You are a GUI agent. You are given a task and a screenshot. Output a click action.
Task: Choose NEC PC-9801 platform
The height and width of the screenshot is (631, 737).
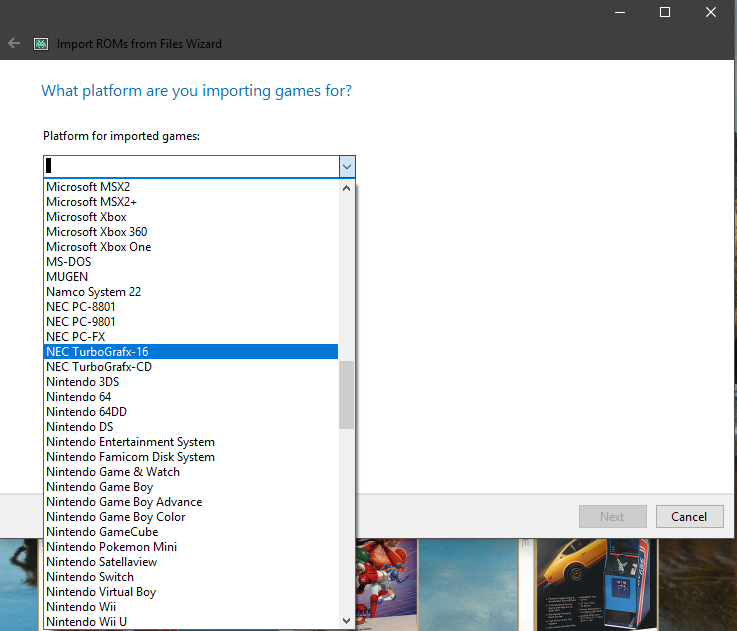click(191, 322)
